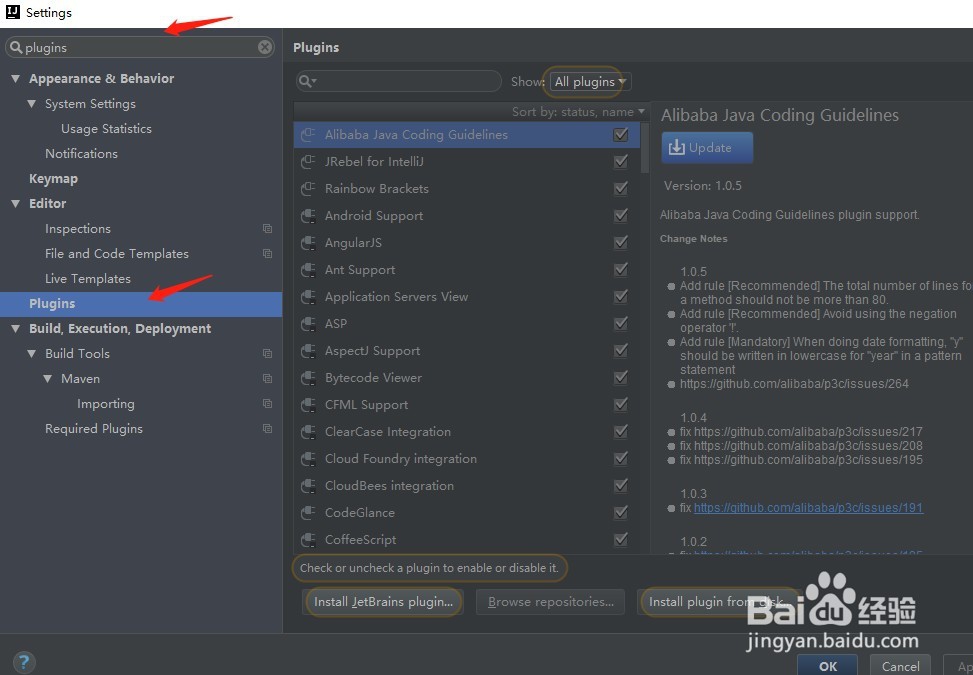The width and height of the screenshot is (973, 675).
Task: Click the plugin list vertical scrollbar
Action: 645,148
